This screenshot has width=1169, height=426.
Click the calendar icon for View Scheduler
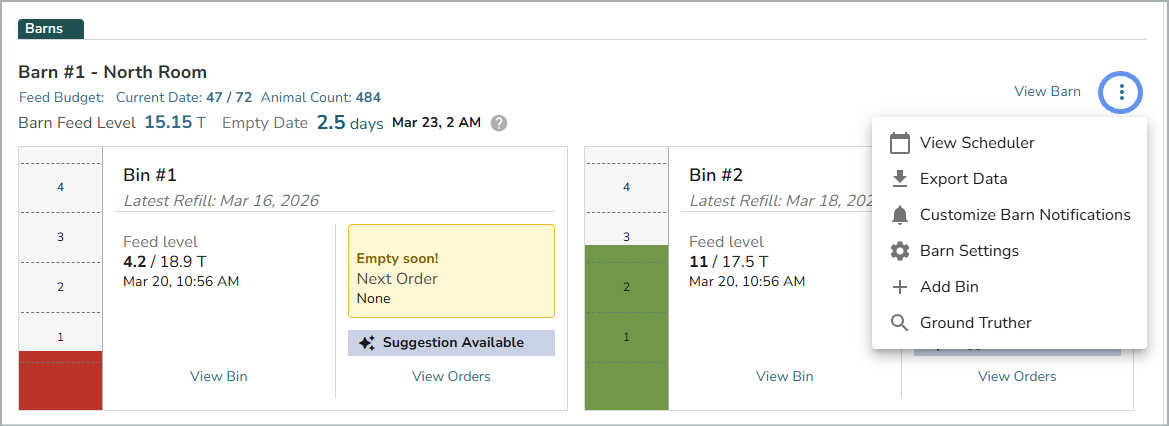[x=900, y=143]
